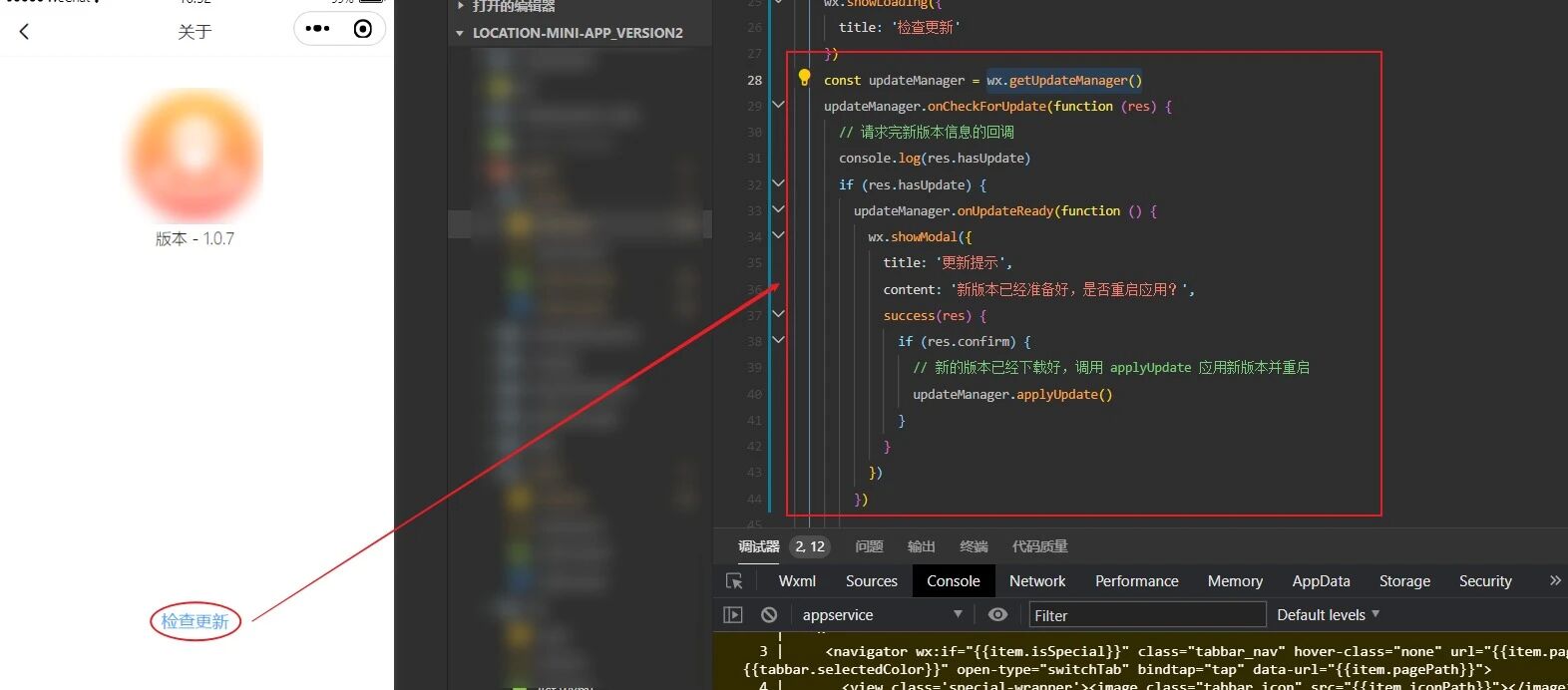The width and height of the screenshot is (1568, 690).
Task: Click the title: '更新提示' code line
Action: (x=948, y=262)
